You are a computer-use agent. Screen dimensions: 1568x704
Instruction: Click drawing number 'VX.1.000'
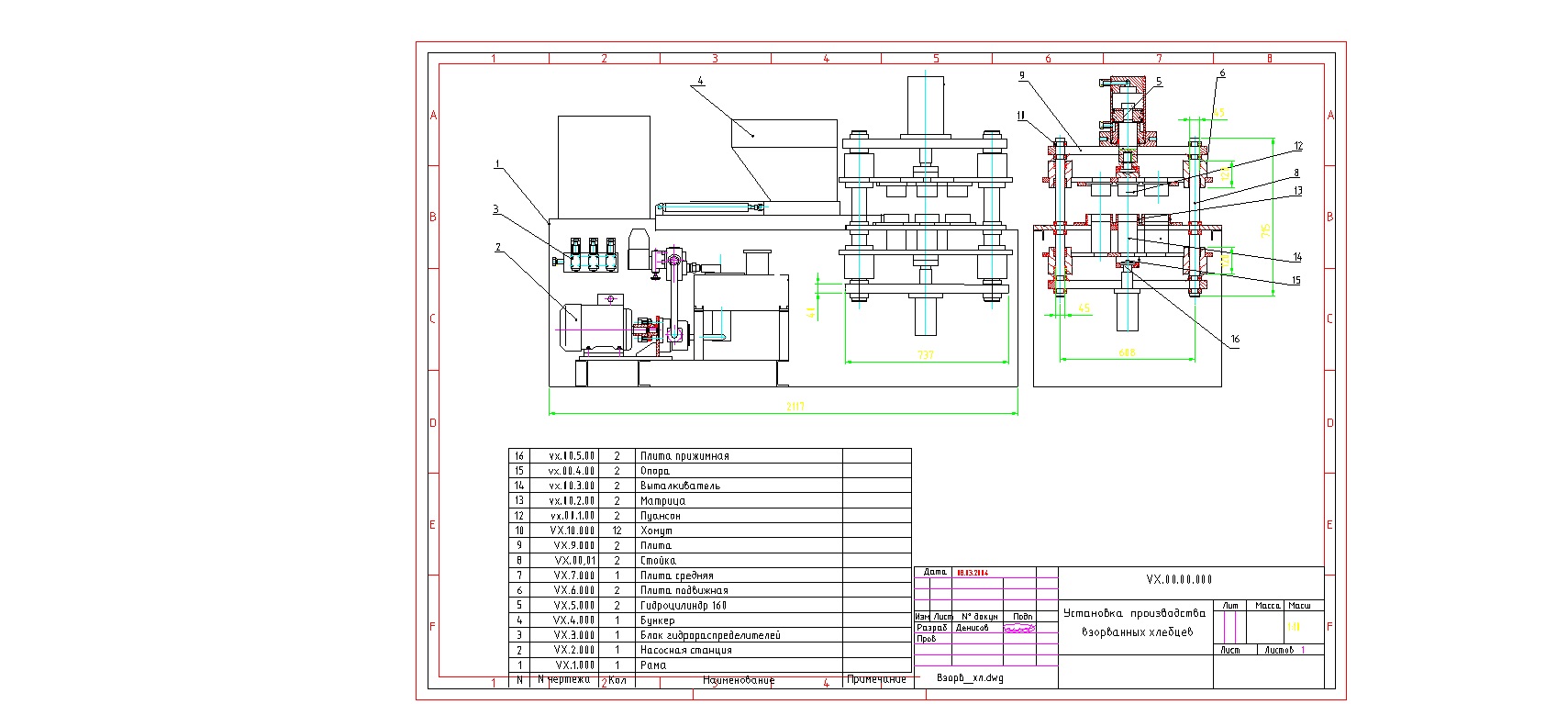[575, 665]
